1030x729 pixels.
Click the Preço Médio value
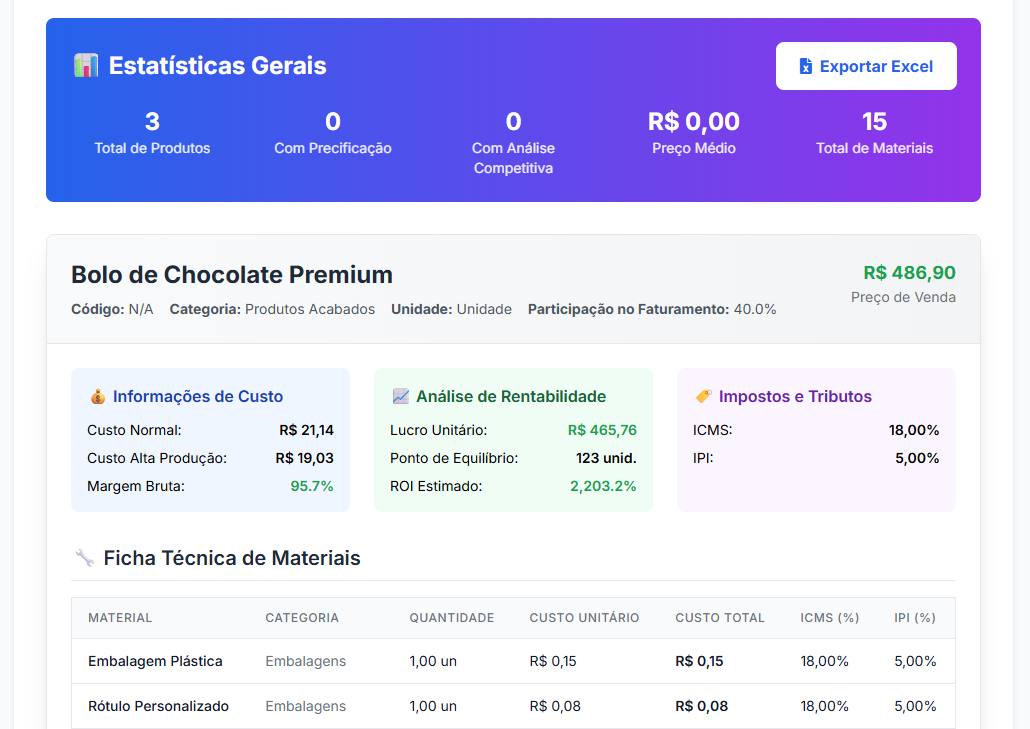(694, 122)
